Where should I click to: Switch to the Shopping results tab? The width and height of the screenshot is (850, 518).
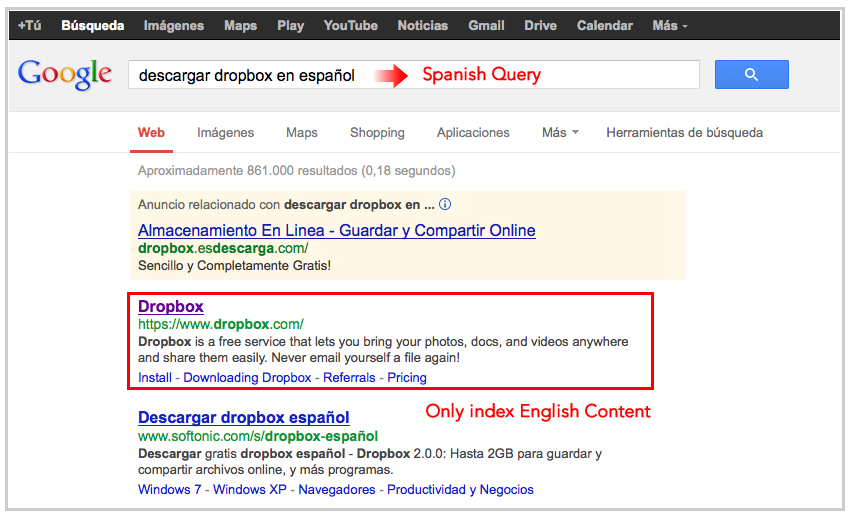coord(377,133)
